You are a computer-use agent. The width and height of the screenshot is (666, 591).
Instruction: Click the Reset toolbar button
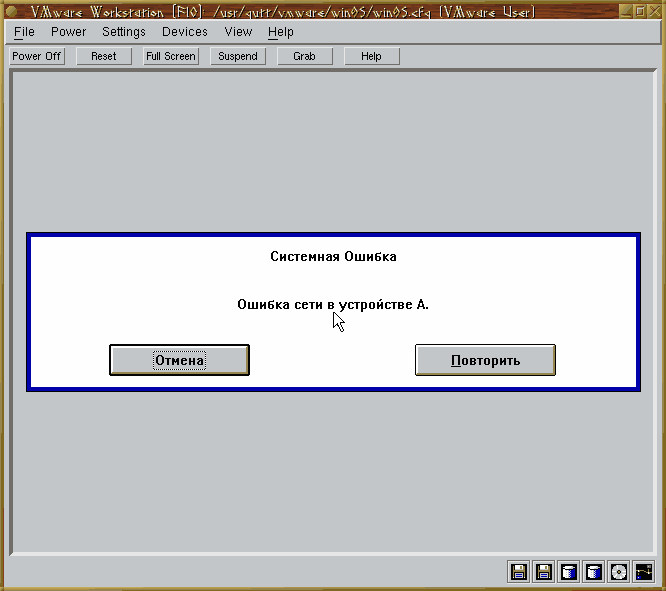tap(104, 56)
